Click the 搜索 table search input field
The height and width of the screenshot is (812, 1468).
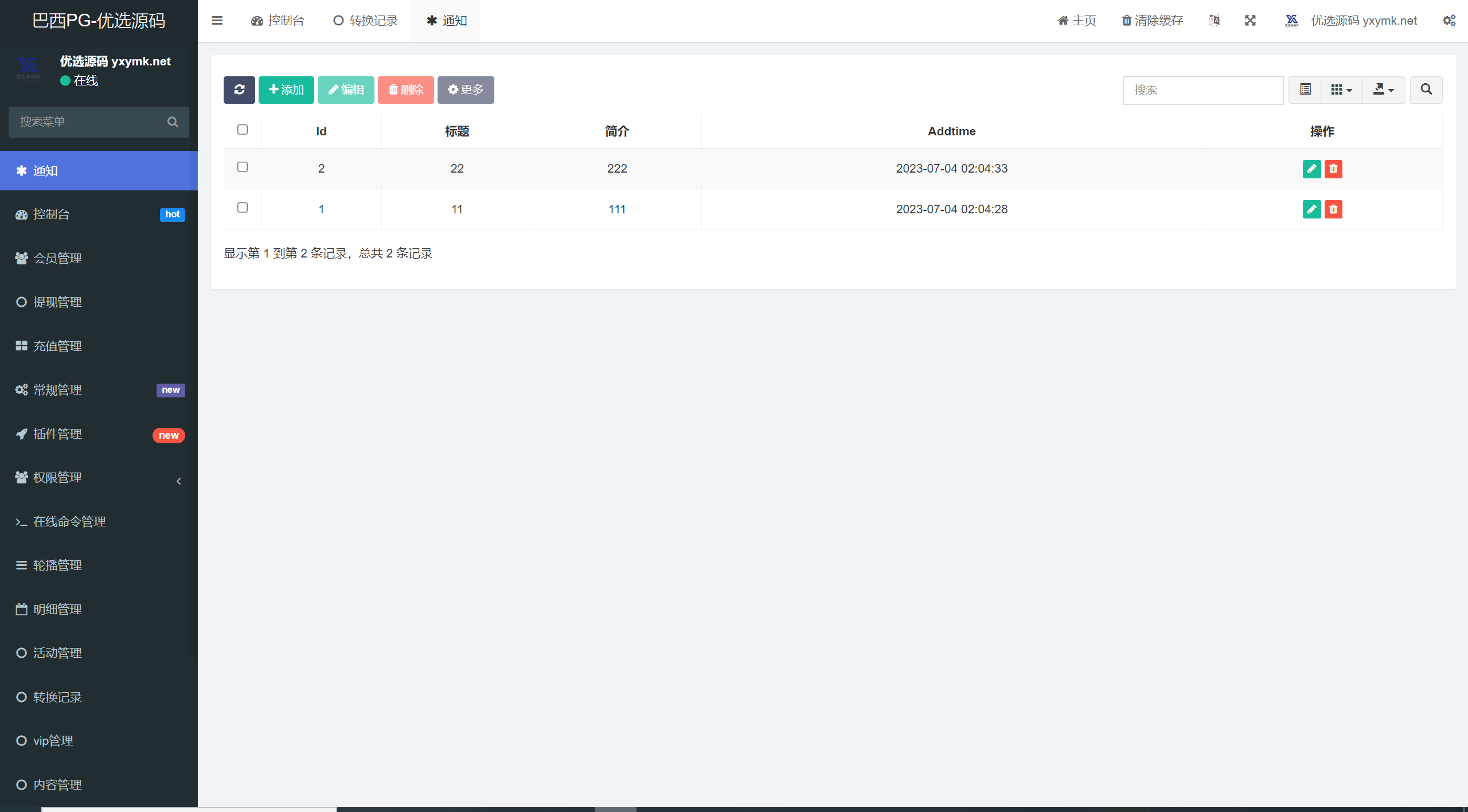1202,90
